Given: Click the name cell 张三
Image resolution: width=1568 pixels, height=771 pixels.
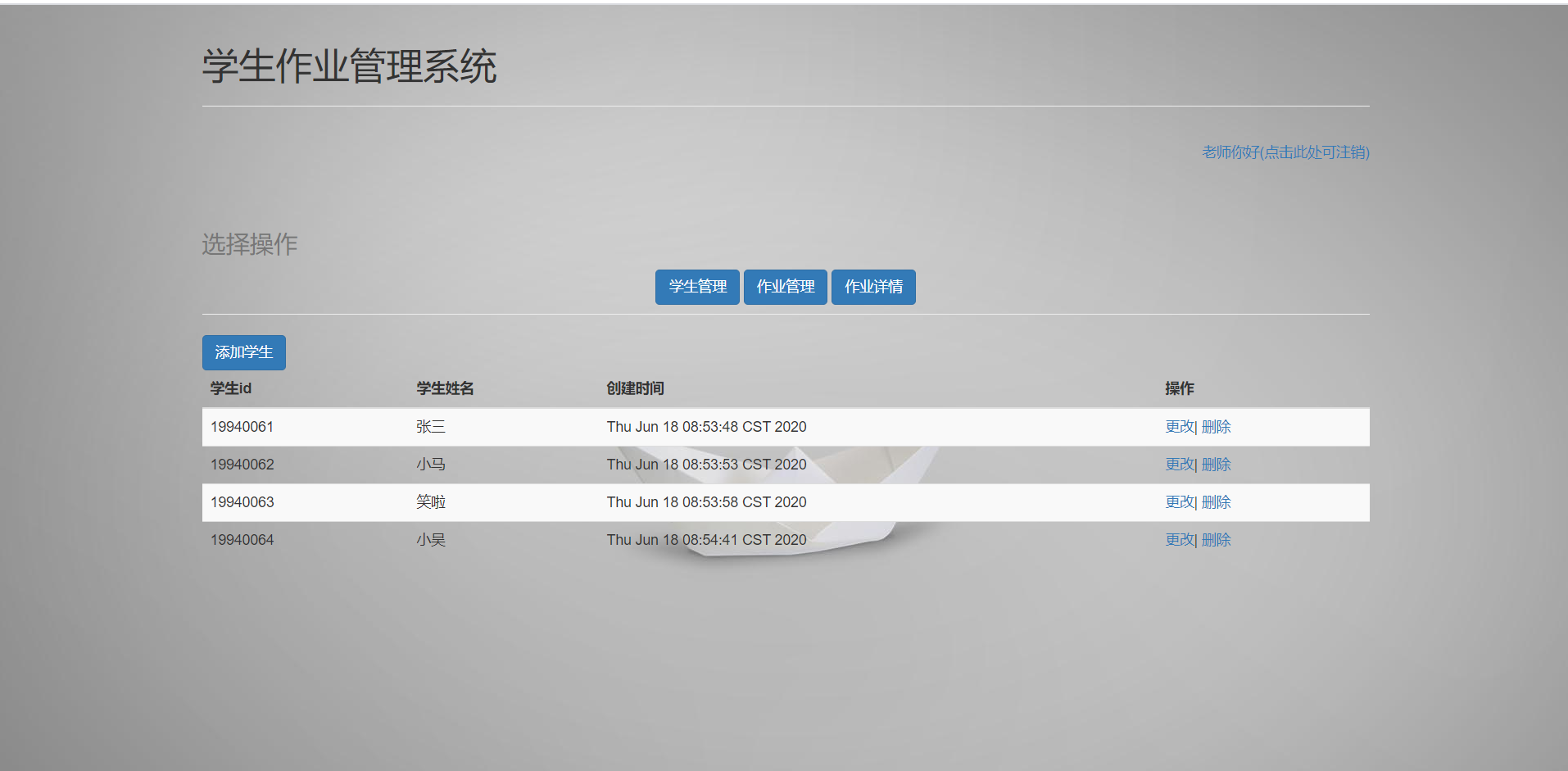Looking at the screenshot, I should click(431, 427).
